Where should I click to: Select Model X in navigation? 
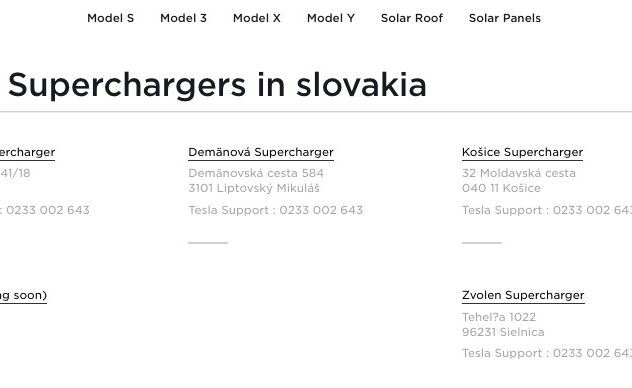coord(257,18)
